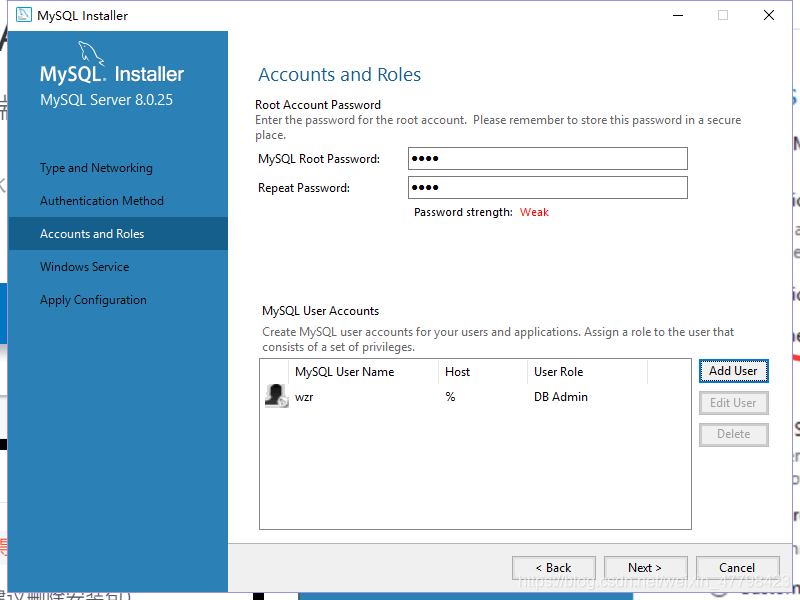Go to Authentication Method step
This screenshot has width=800, height=600.
(x=102, y=201)
